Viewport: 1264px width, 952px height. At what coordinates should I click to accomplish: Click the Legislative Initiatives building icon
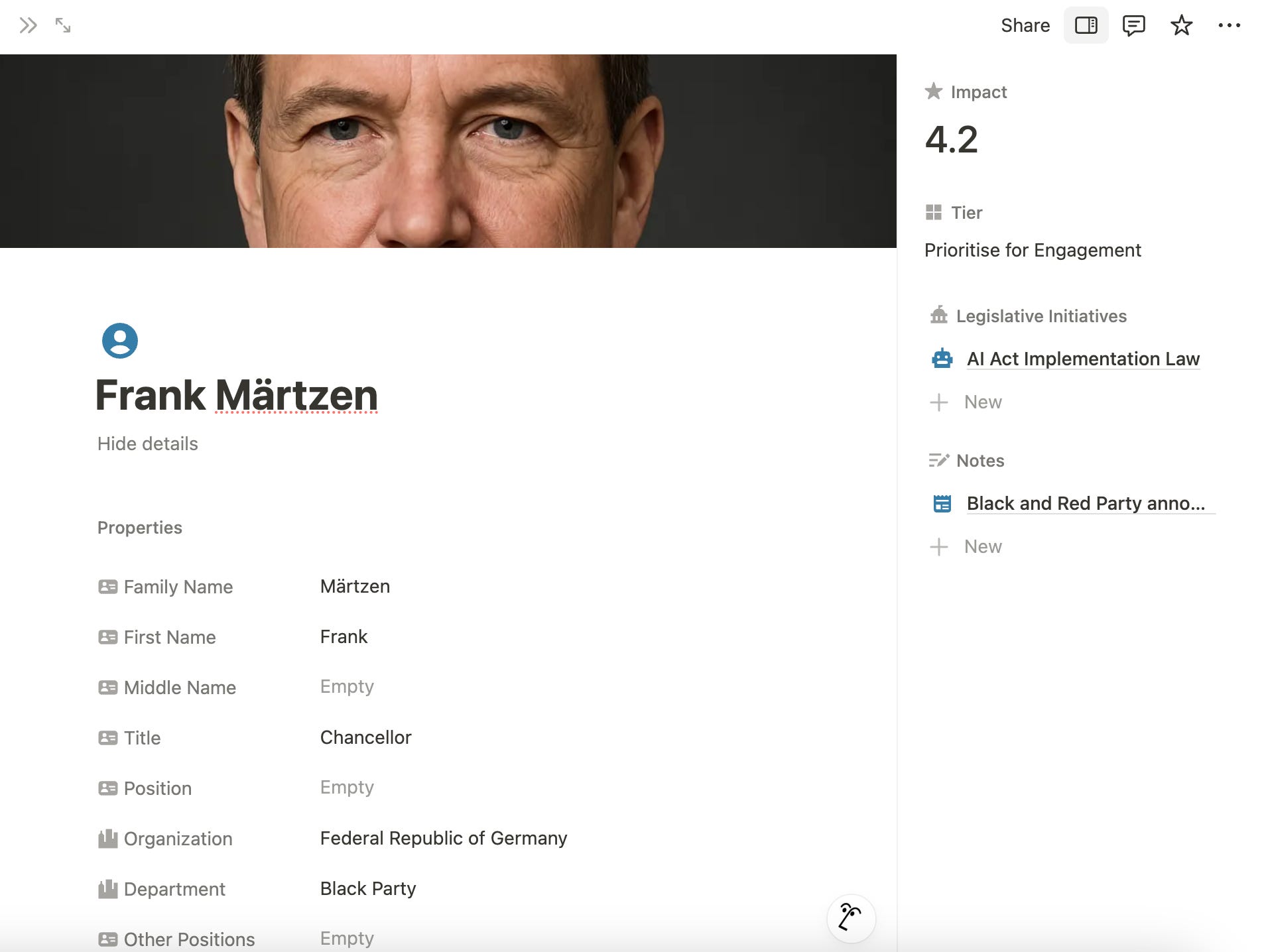[x=939, y=315]
